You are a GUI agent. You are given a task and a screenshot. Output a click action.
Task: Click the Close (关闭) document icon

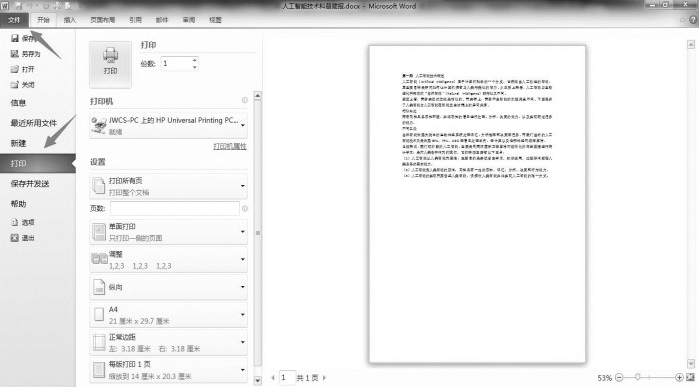15,84
